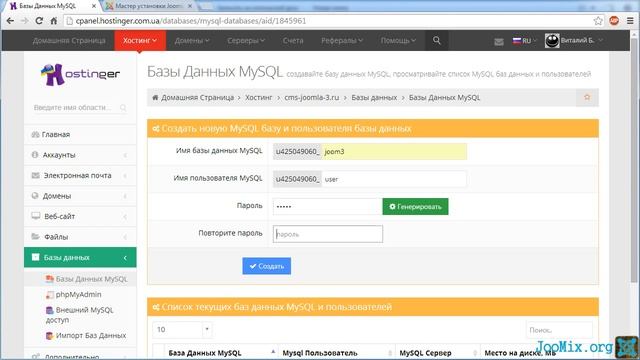640x360 pixels.
Task: Click the Генерировать password button
Action: [415, 207]
